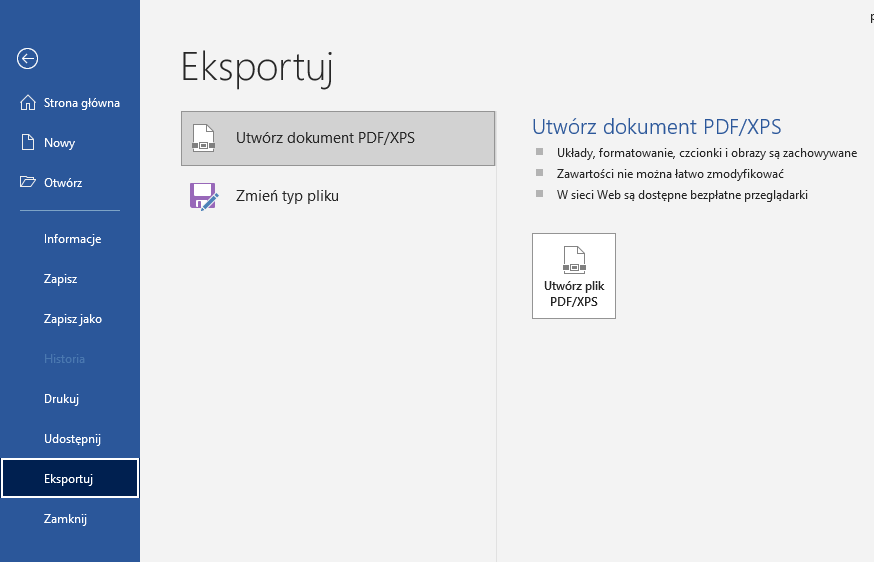Select Nowy menu item
Image resolution: width=874 pixels, height=562 pixels.
[x=70, y=143]
